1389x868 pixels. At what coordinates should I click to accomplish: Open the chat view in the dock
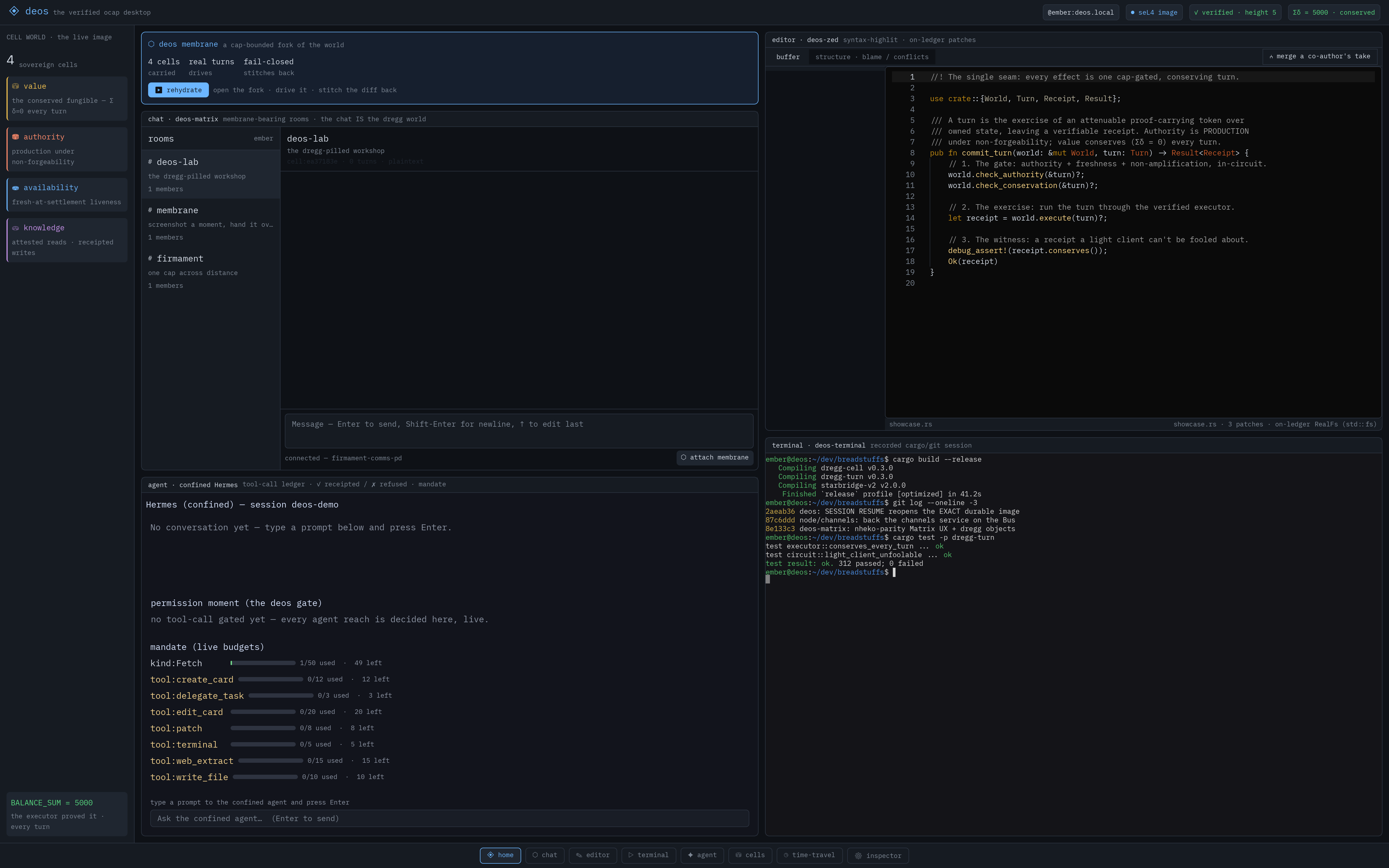coord(544,855)
